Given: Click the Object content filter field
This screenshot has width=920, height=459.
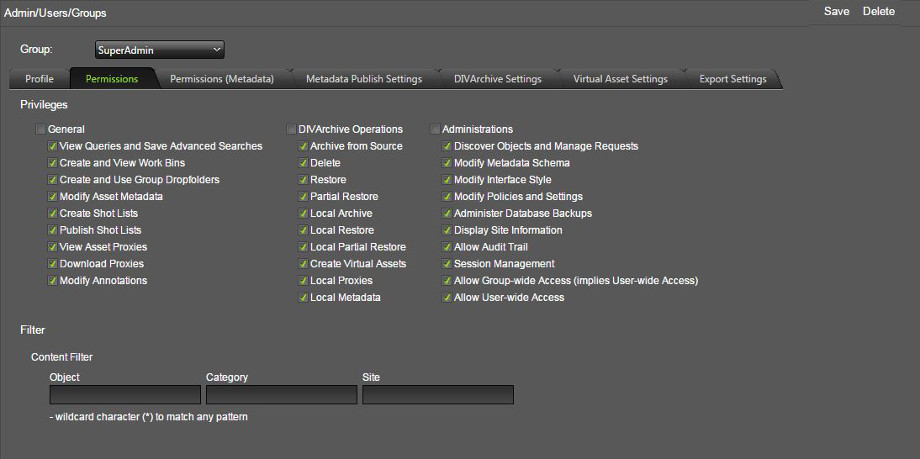Looking at the screenshot, I should [x=125, y=394].
